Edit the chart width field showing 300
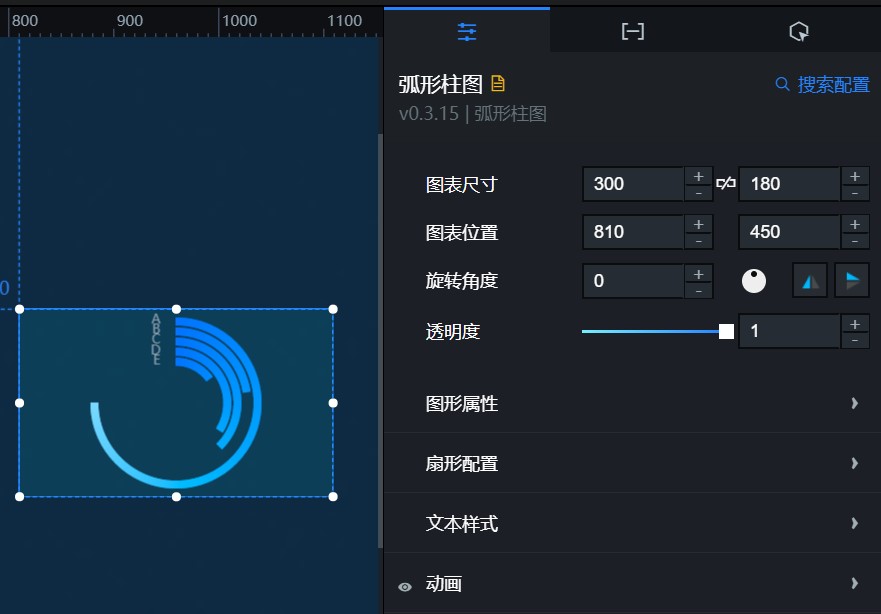 pyautogui.click(x=633, y=184)
